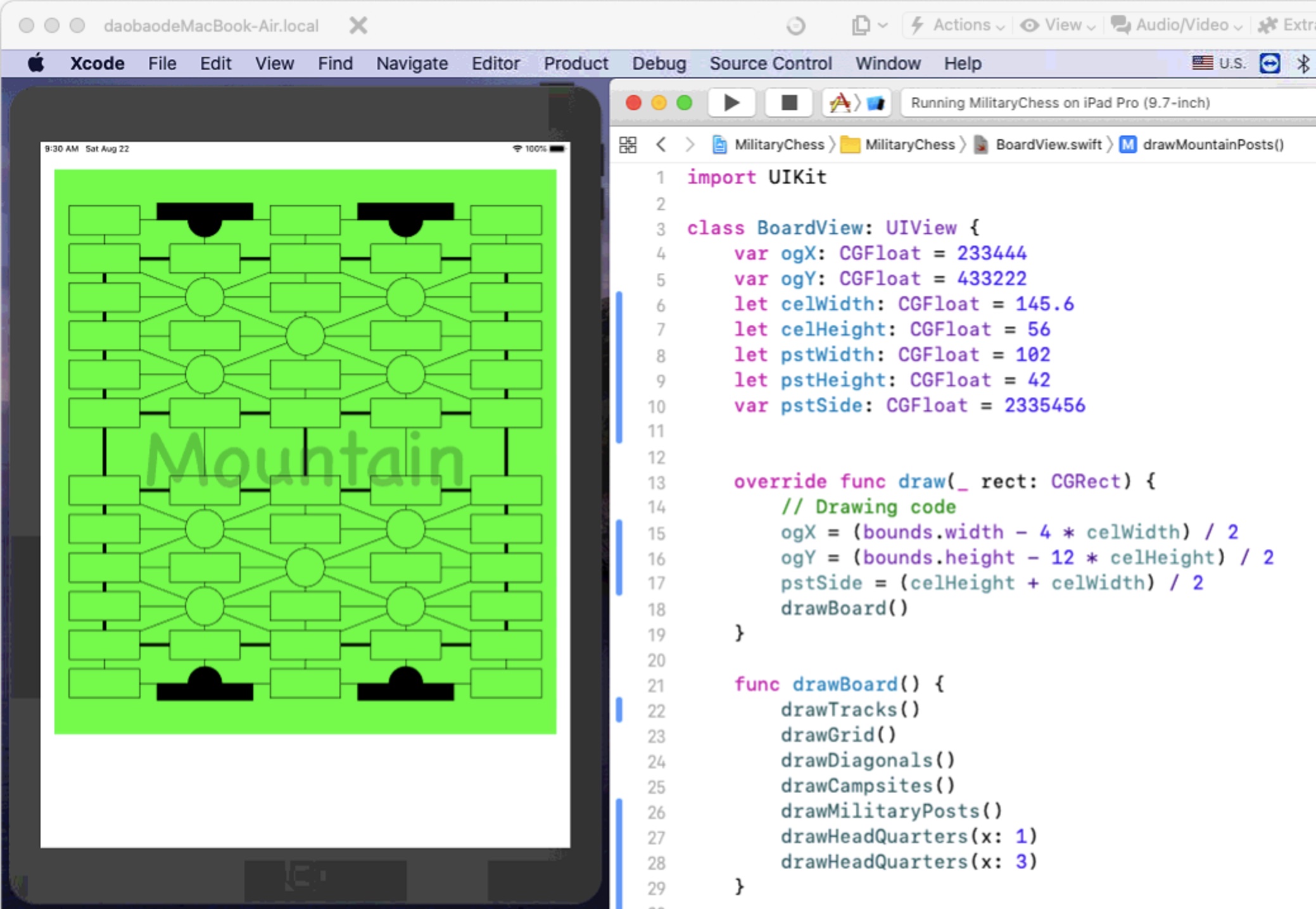Click the MilitaryChess scheme icon

click(841, 103)
